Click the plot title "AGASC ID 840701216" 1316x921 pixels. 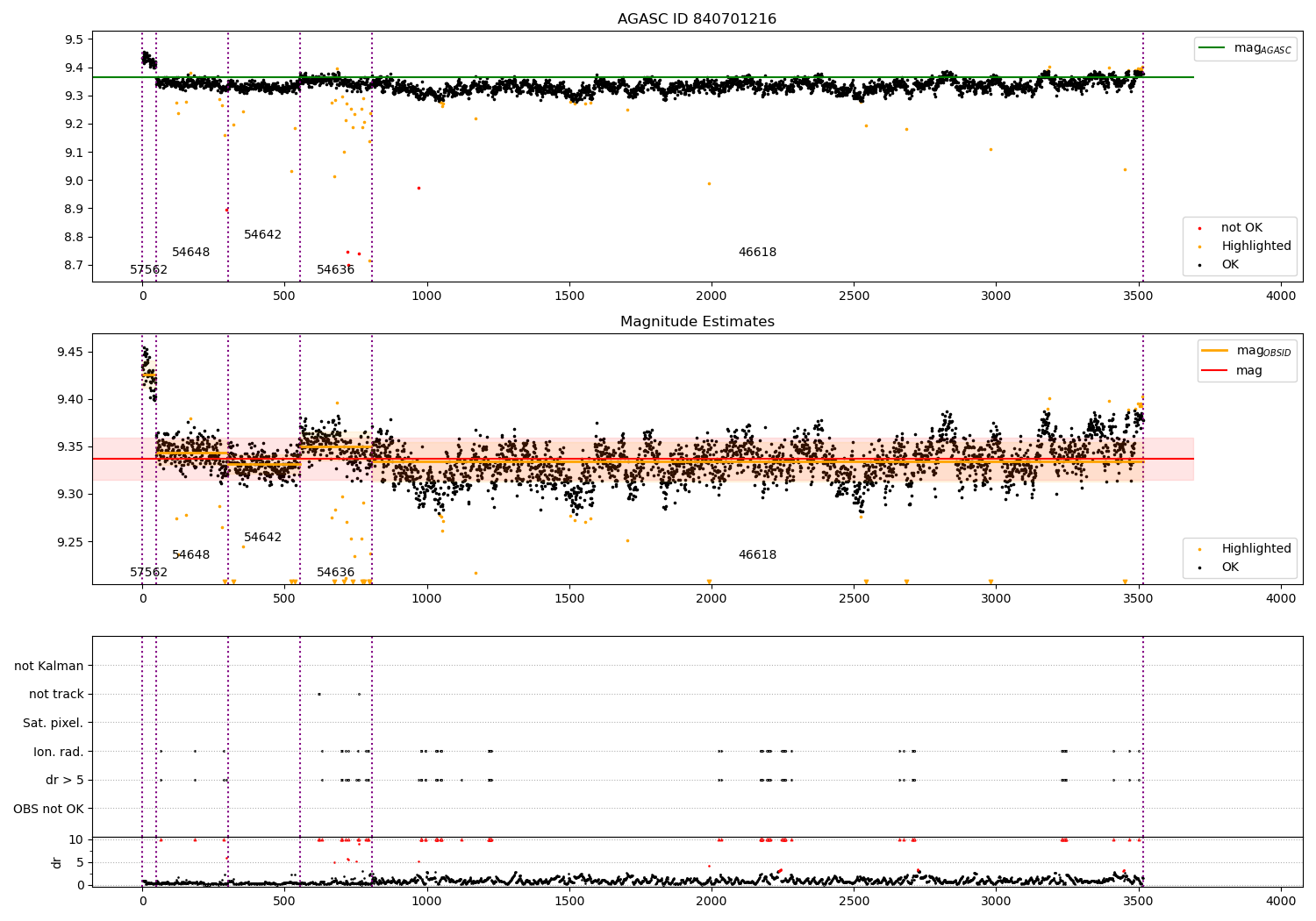697,19
